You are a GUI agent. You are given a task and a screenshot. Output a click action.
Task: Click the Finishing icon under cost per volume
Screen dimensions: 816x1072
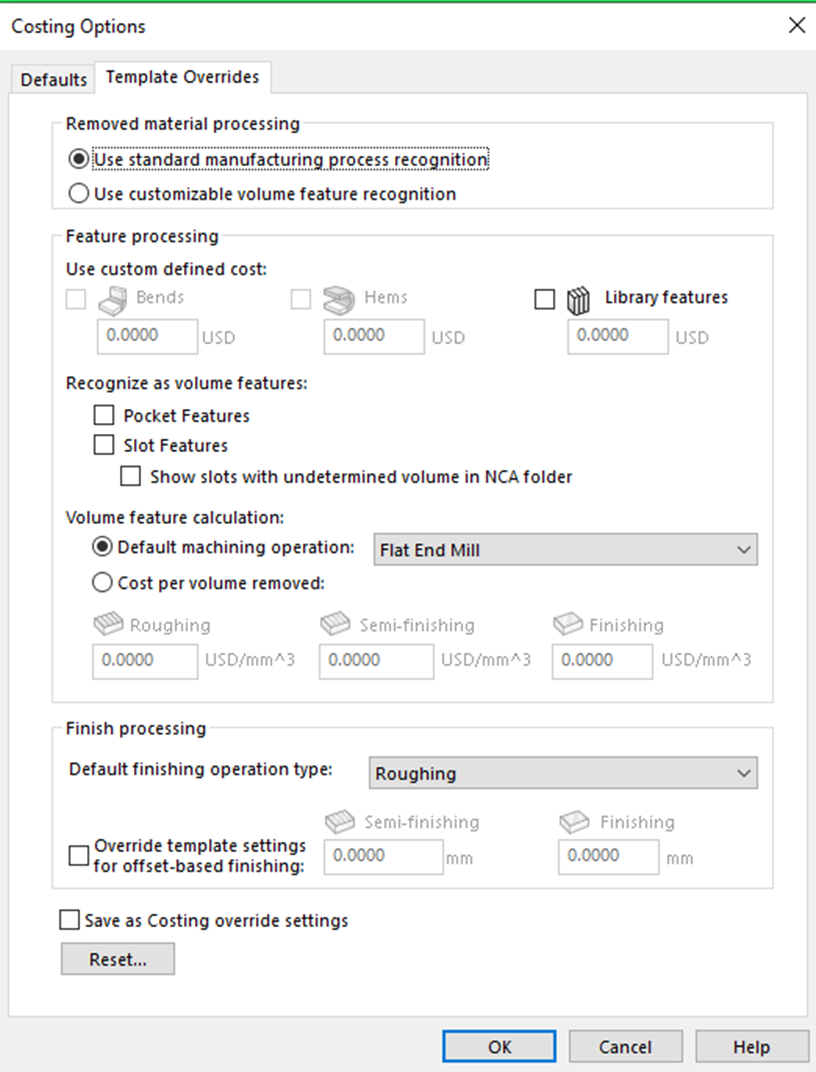(x=568, y=624)
